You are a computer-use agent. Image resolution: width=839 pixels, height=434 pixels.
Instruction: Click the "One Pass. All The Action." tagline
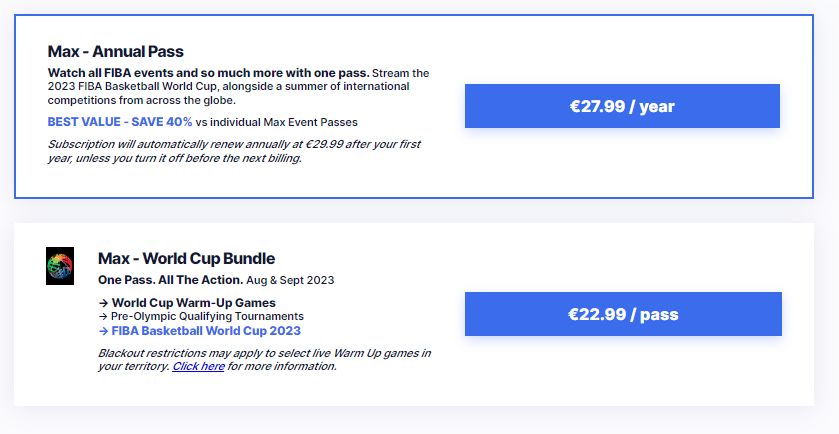point(170,280)
